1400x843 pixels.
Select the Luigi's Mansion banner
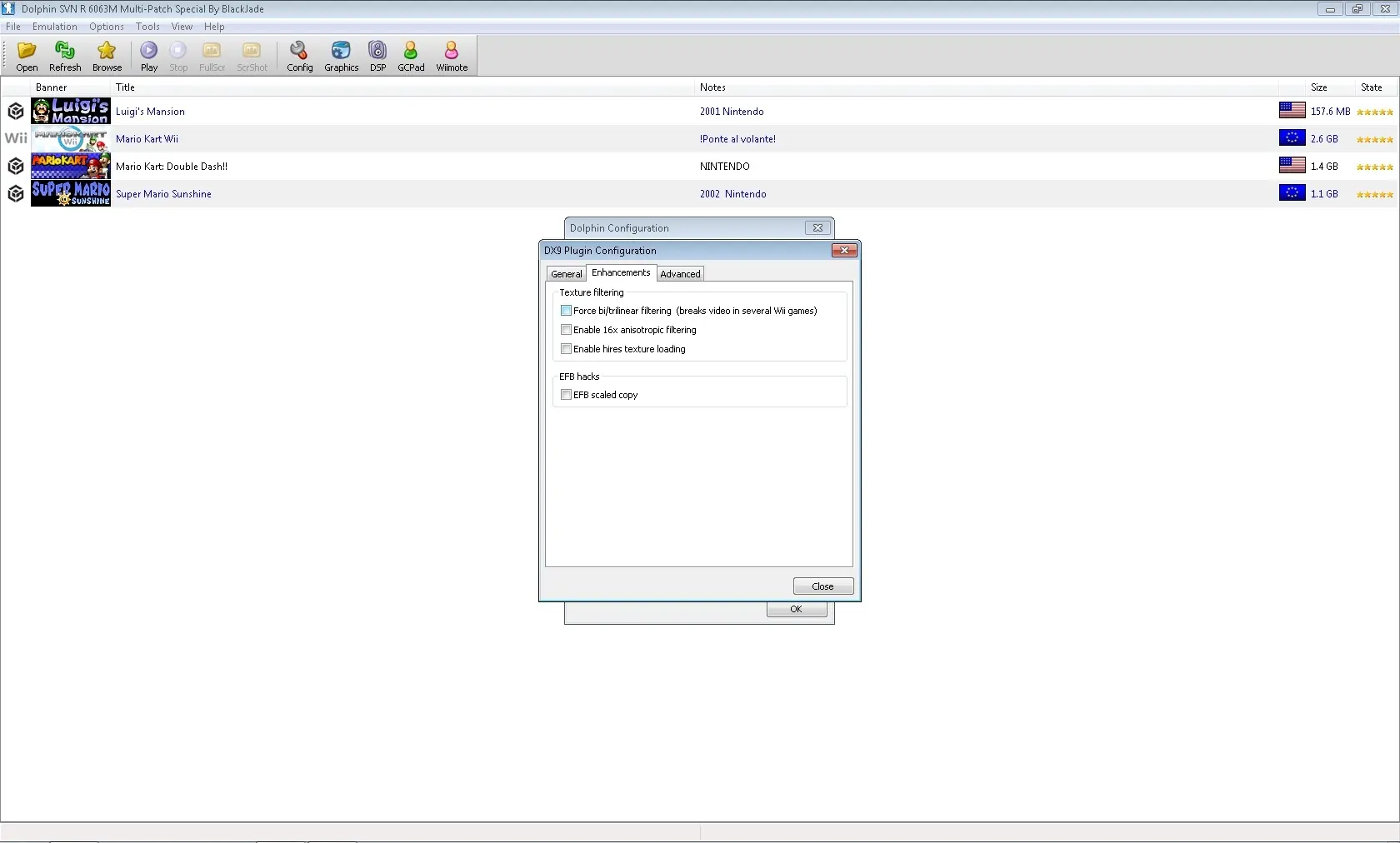click(71, 111)
